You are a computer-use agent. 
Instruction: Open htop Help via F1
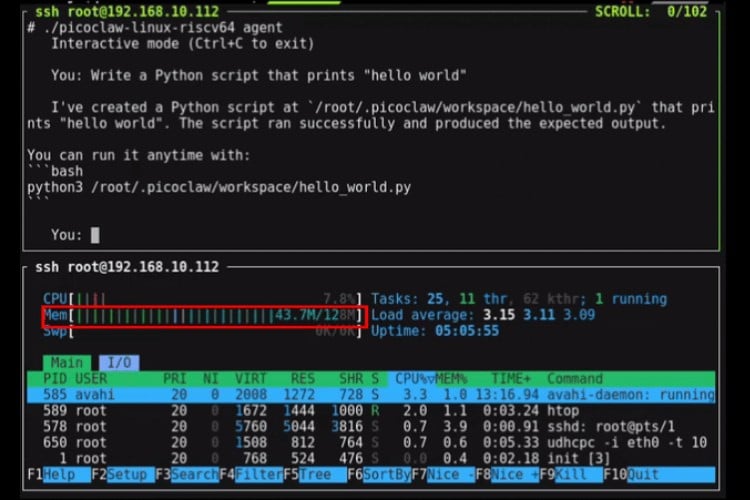coord(59,474)
